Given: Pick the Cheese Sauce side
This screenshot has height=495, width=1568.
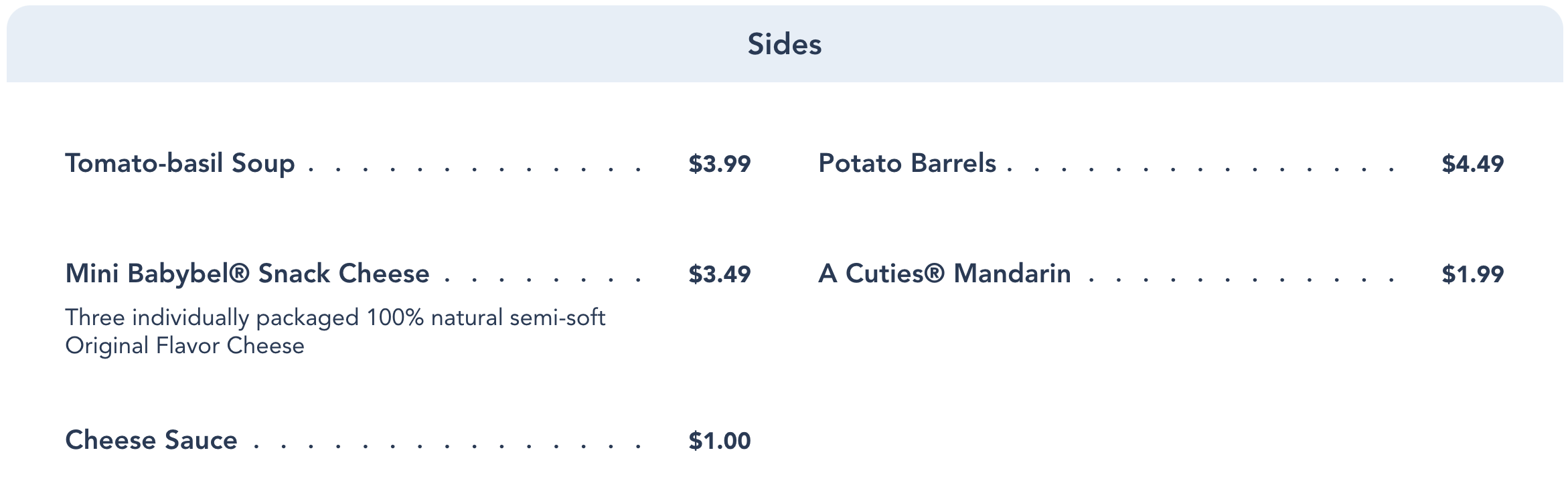Looking at the screenshot, I should pos(151,440).
